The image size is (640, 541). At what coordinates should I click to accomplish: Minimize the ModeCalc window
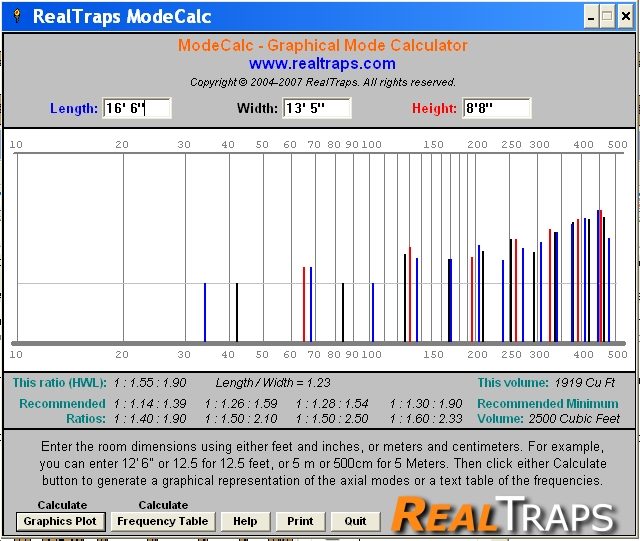point(591,16)
